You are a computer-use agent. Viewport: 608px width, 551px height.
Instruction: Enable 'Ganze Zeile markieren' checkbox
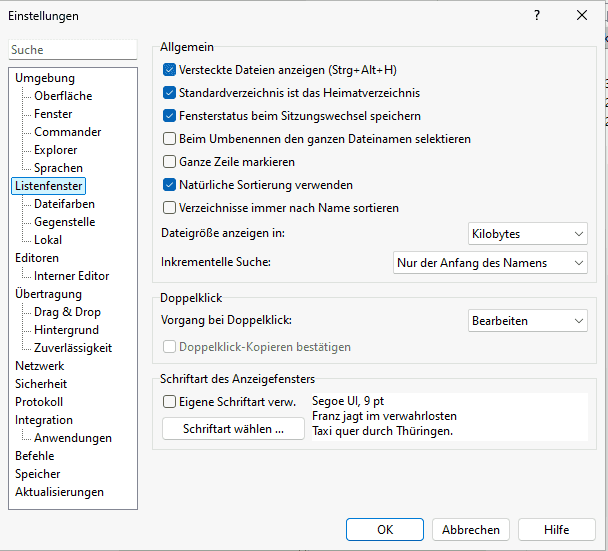pyautogui.click(x=169, y=161)
